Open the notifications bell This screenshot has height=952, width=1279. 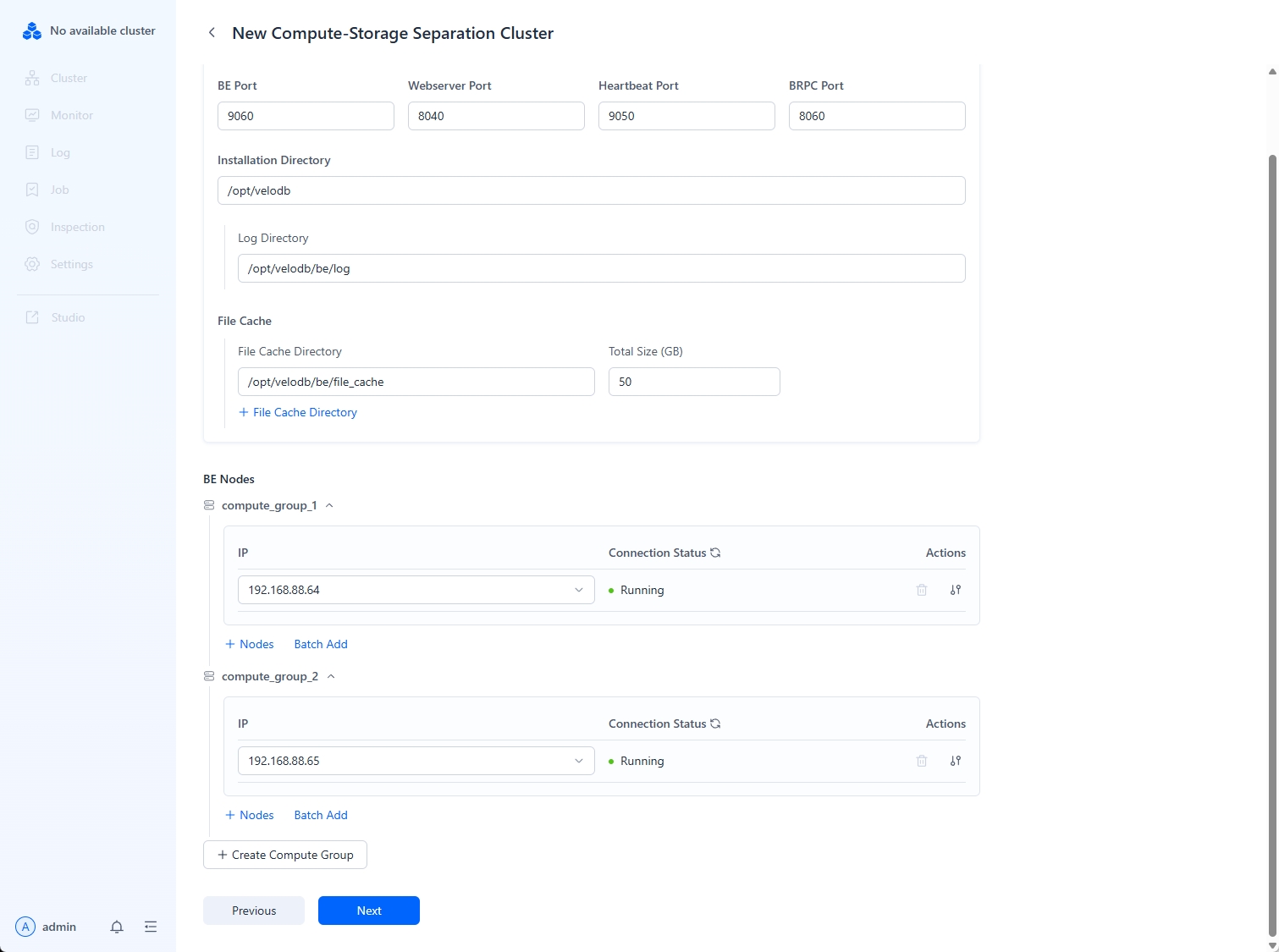click(117, 927)
